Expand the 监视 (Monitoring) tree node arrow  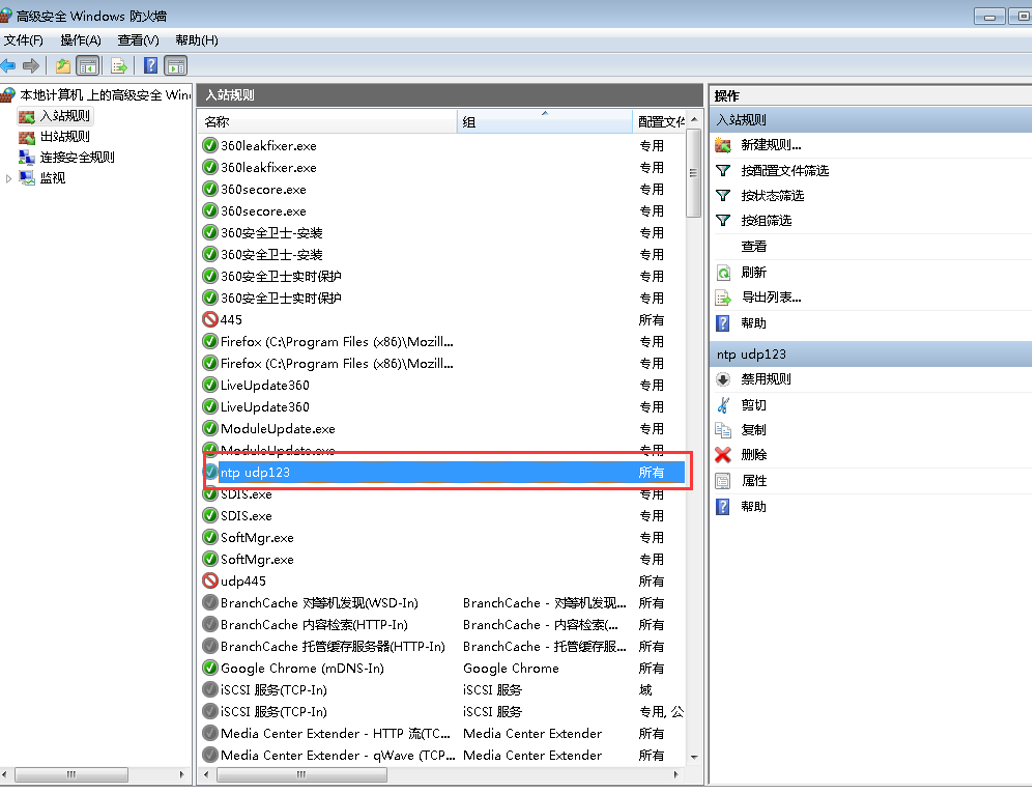click(10, 178)
